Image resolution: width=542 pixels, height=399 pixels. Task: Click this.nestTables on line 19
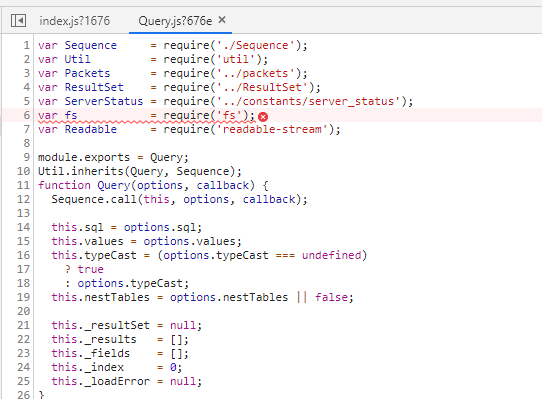pyautogui.click(x=100, y=297)
